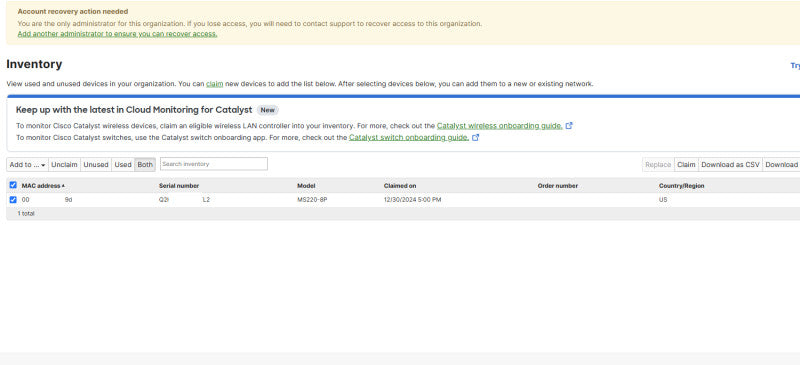Sort by Claimed on column header
Screen dimensions: 800x365
(x=400, y=186)
